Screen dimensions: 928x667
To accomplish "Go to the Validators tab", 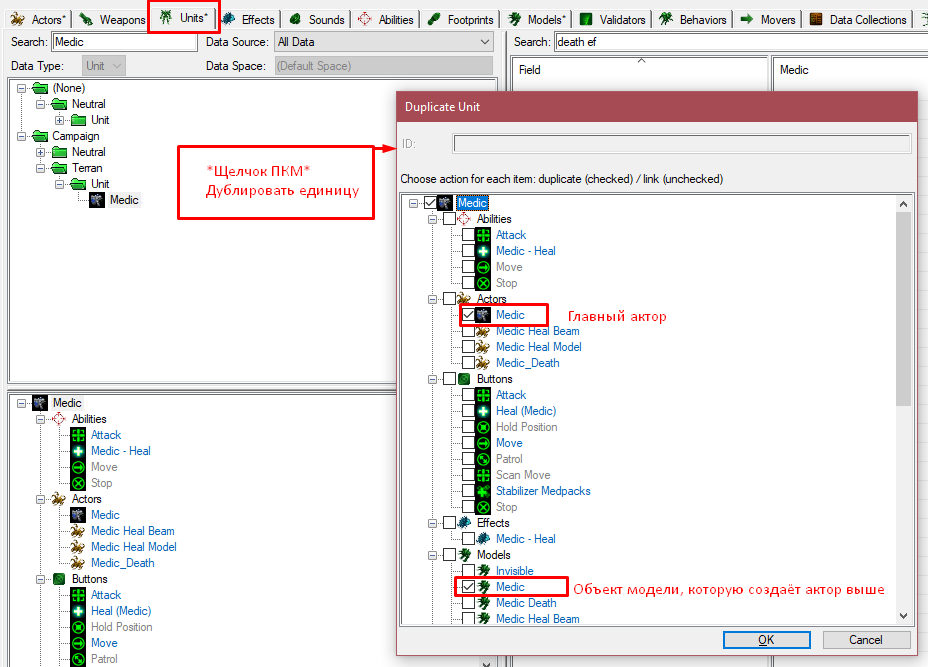I will click(612, 20).
